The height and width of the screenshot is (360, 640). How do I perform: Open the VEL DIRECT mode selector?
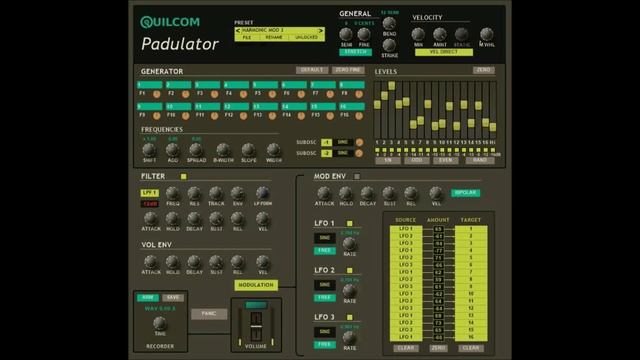(444, 52)
